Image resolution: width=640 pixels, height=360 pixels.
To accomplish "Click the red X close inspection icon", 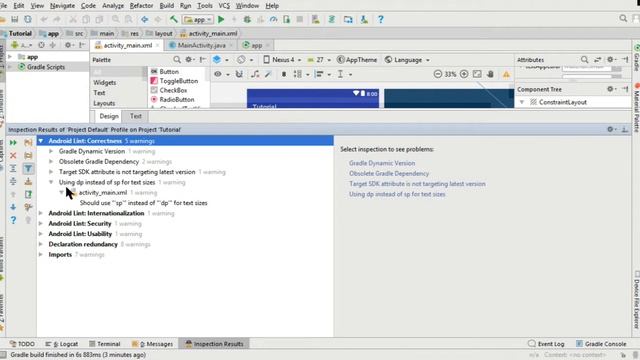I will 13,156.
